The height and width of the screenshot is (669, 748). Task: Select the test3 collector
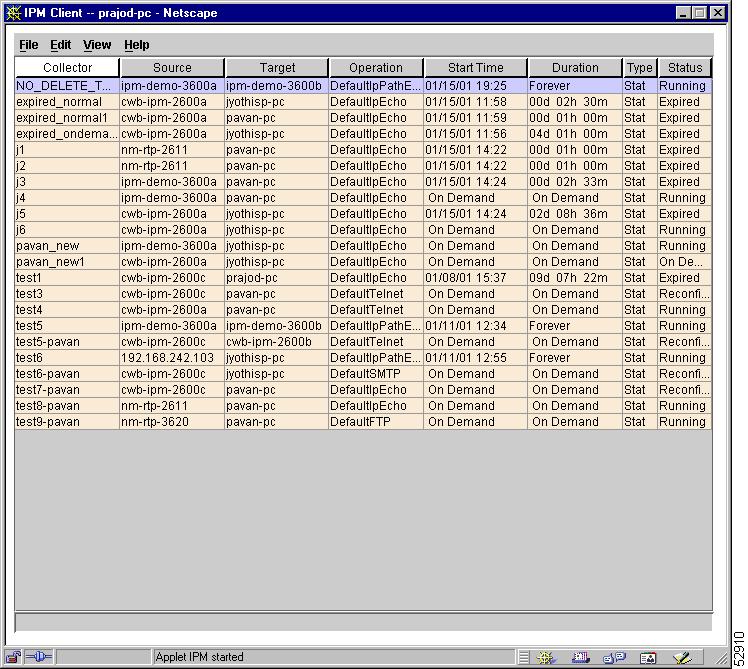click(363, 294)
